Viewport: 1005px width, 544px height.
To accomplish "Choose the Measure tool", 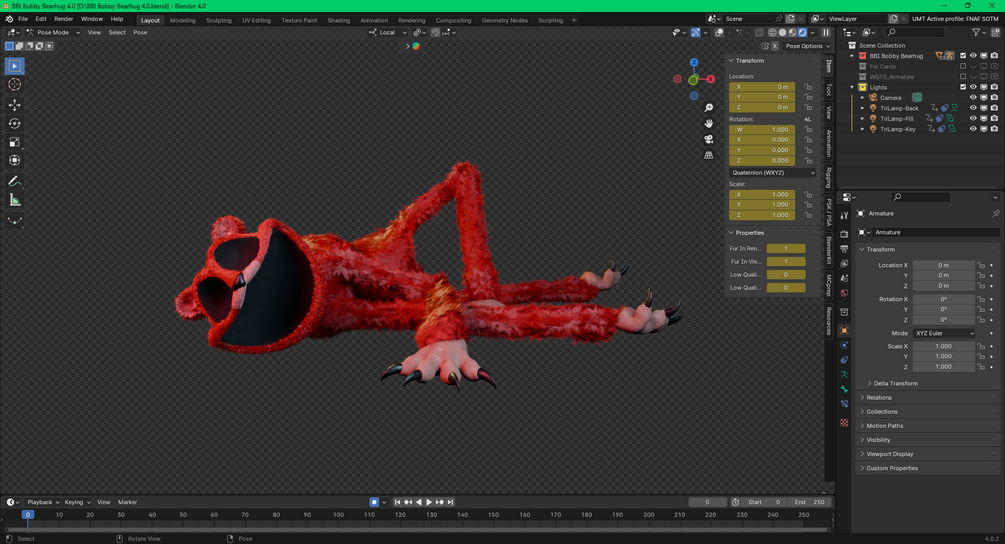I will coord(15,200).
